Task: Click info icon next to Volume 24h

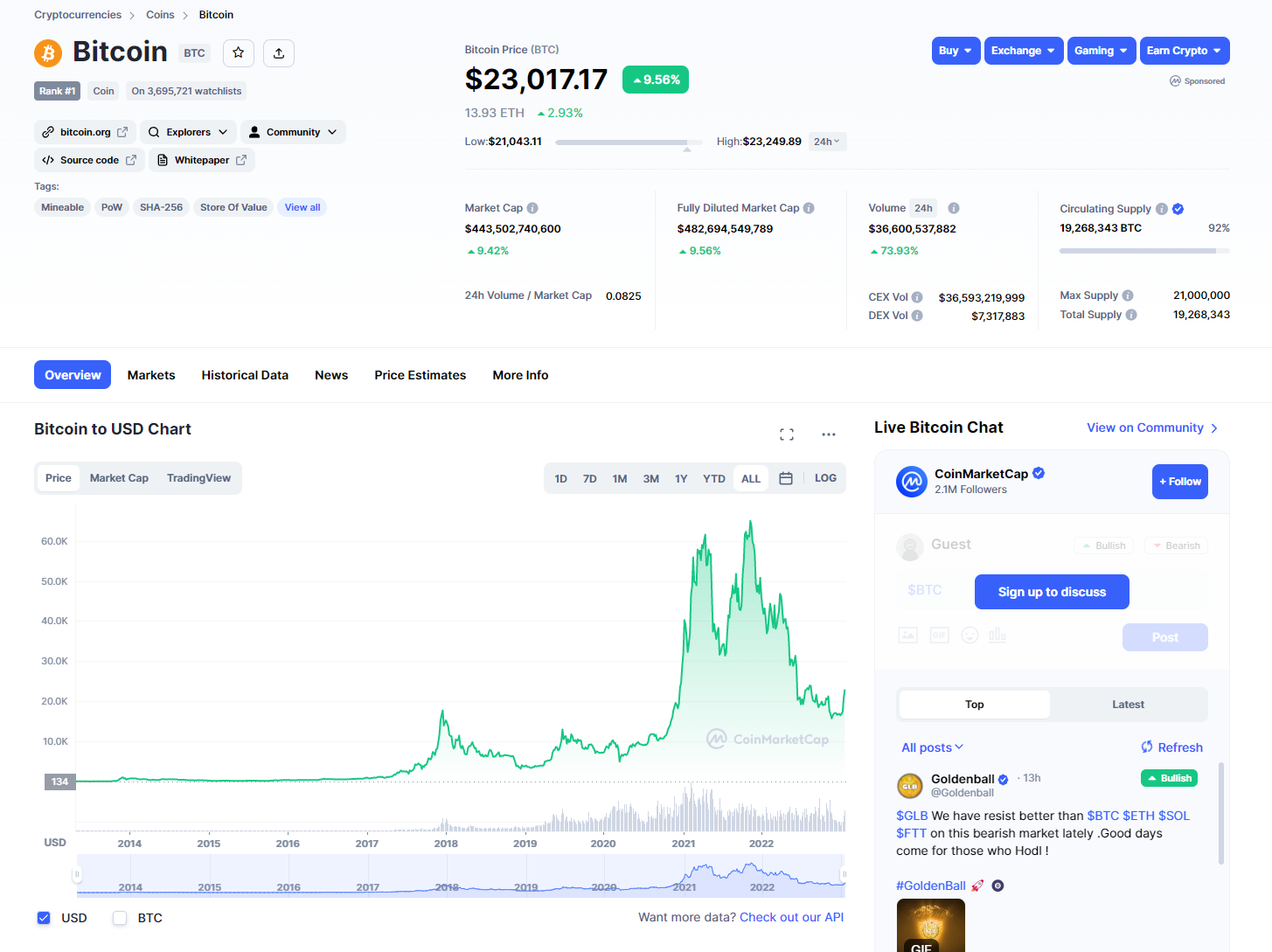Action: pos(954,208)
